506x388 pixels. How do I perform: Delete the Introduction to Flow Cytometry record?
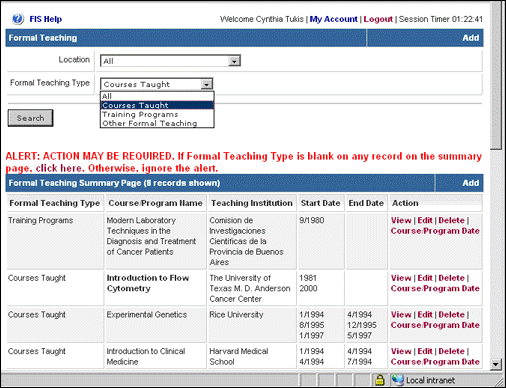click(x=451, y=278)
